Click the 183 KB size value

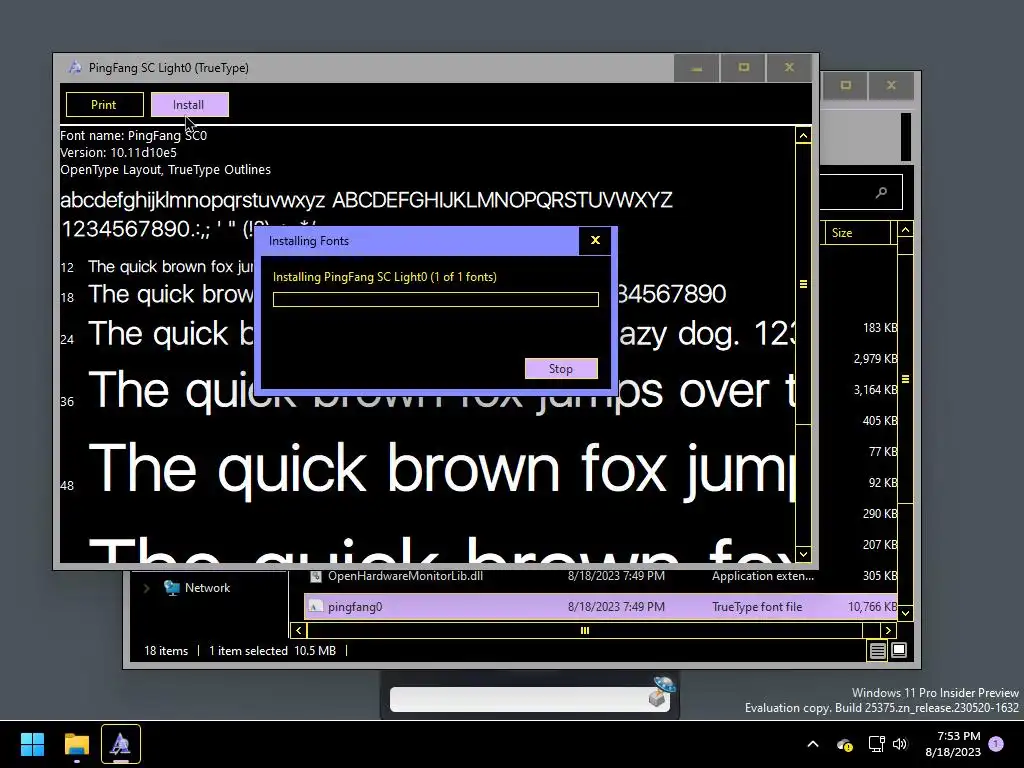click(x=880, y=328)
